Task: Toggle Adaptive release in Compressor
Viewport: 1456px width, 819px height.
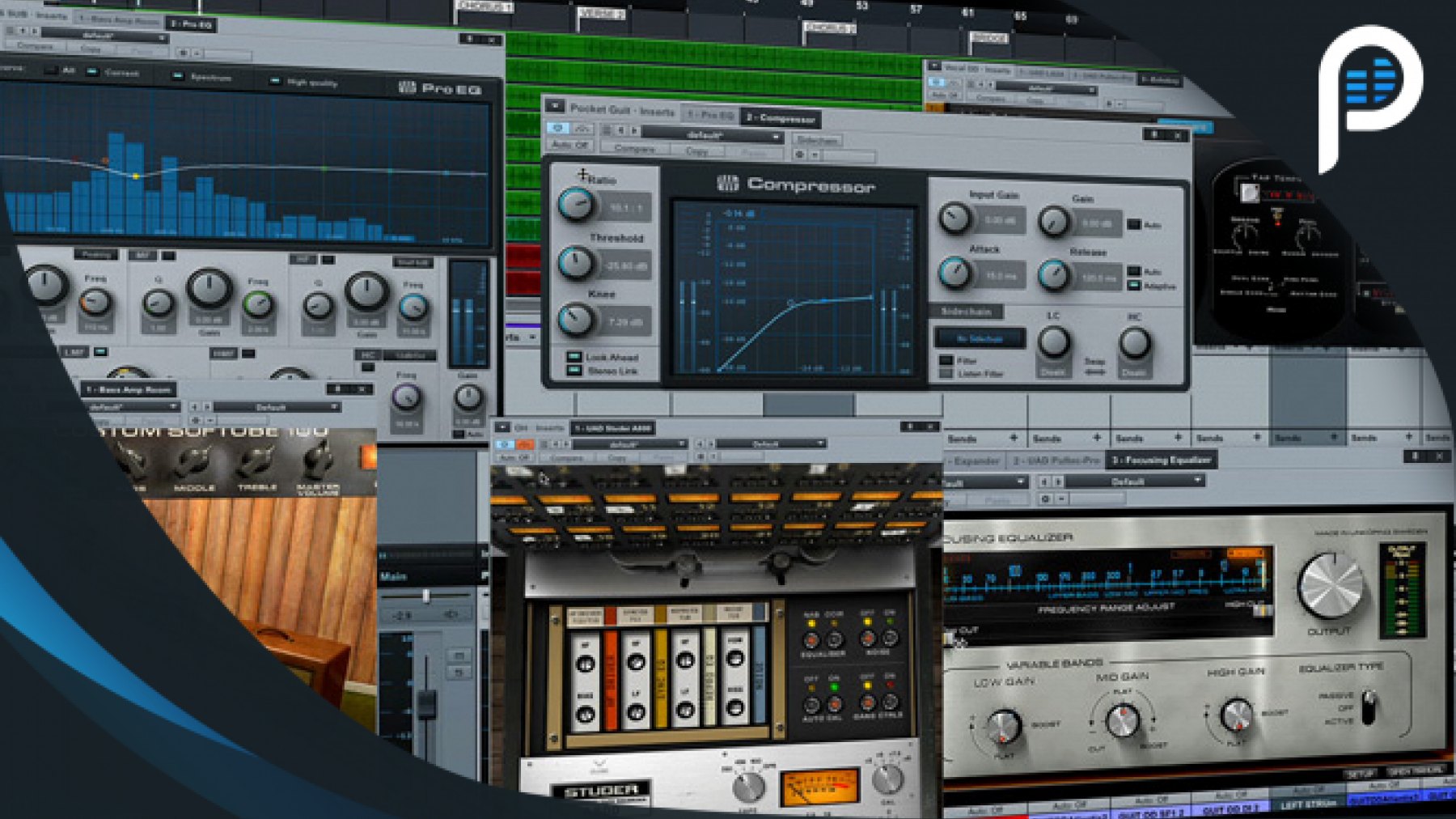Action: coord(1134,286)
